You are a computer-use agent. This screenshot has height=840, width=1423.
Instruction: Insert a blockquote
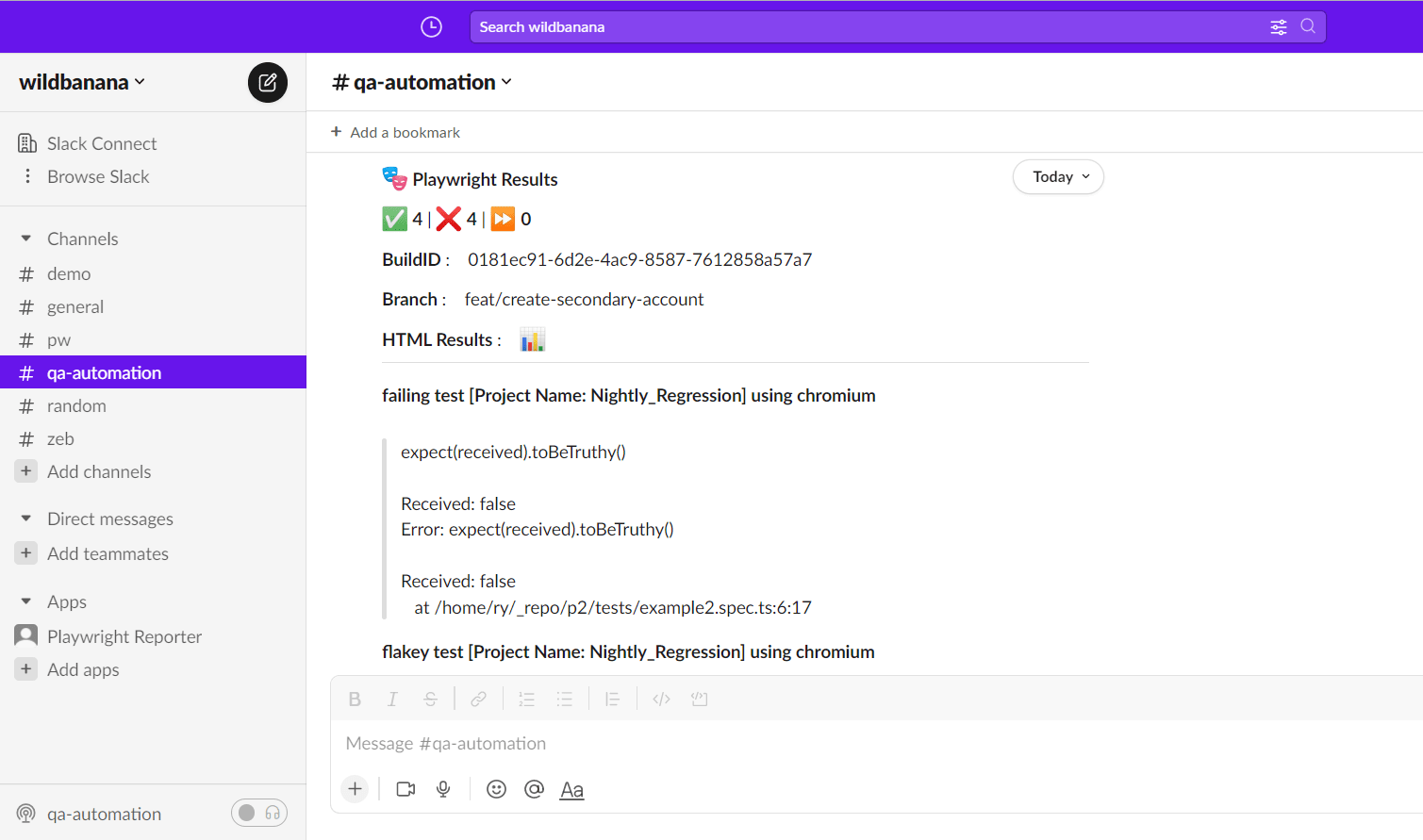tap(612, 699)
